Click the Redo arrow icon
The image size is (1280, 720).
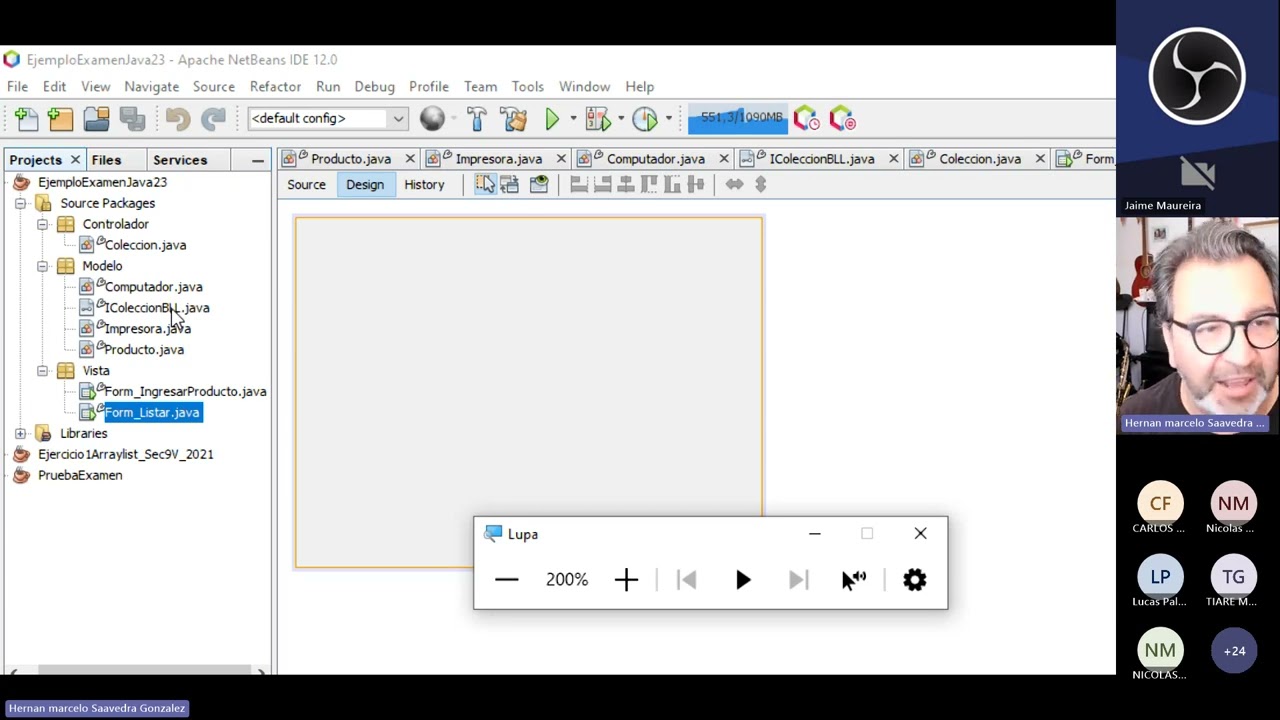pos(213,119)
